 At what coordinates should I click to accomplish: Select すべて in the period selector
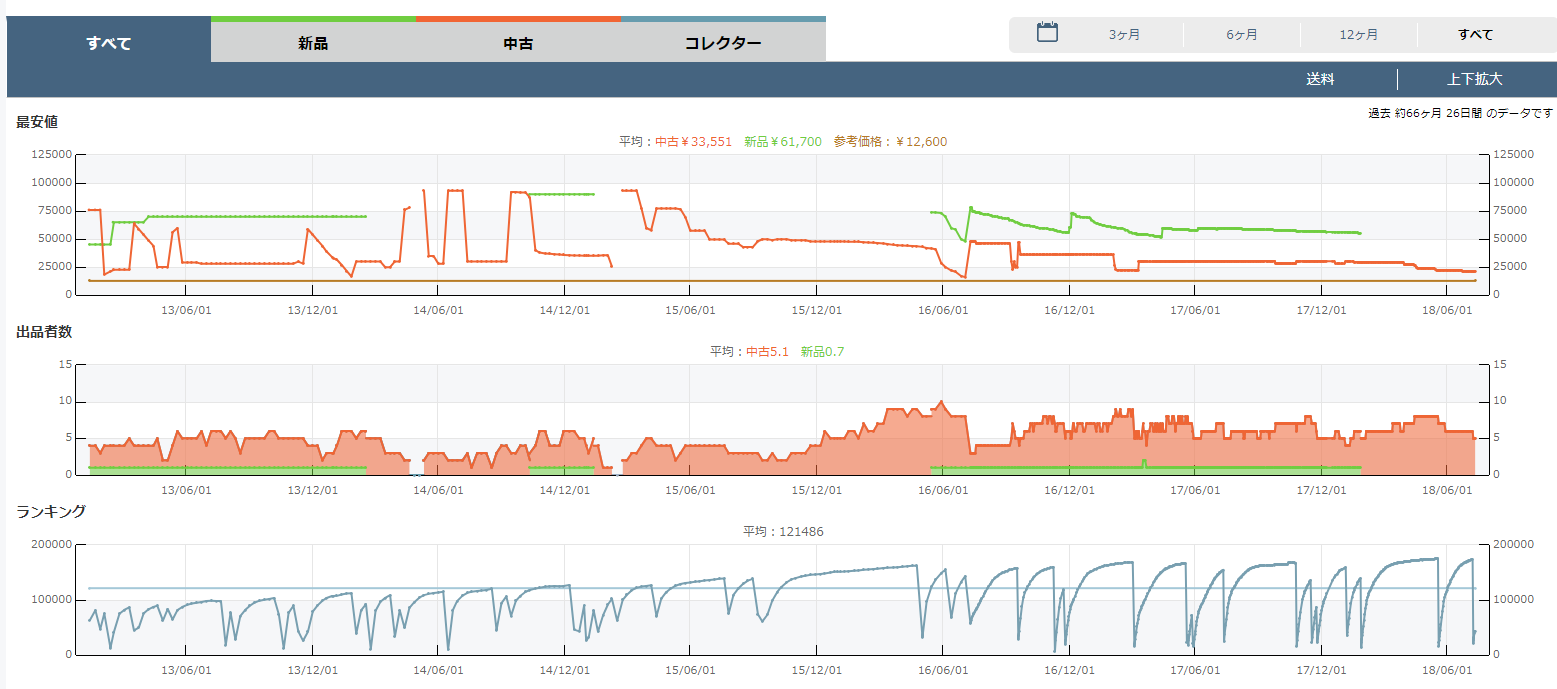coord(1475,35)
